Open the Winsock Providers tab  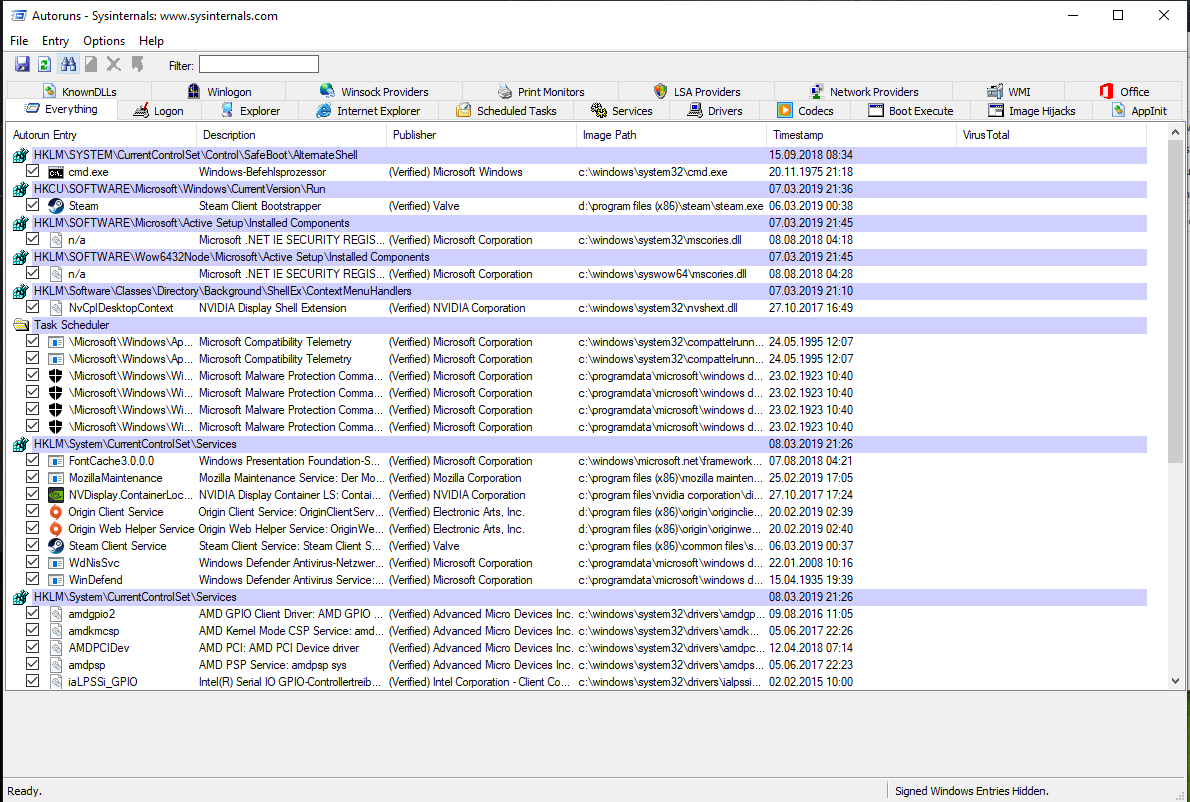[374, 91]
